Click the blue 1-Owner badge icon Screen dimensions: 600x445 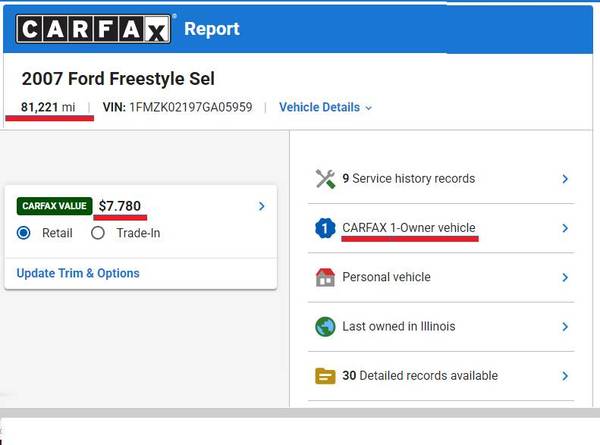[x=325, y=229]
